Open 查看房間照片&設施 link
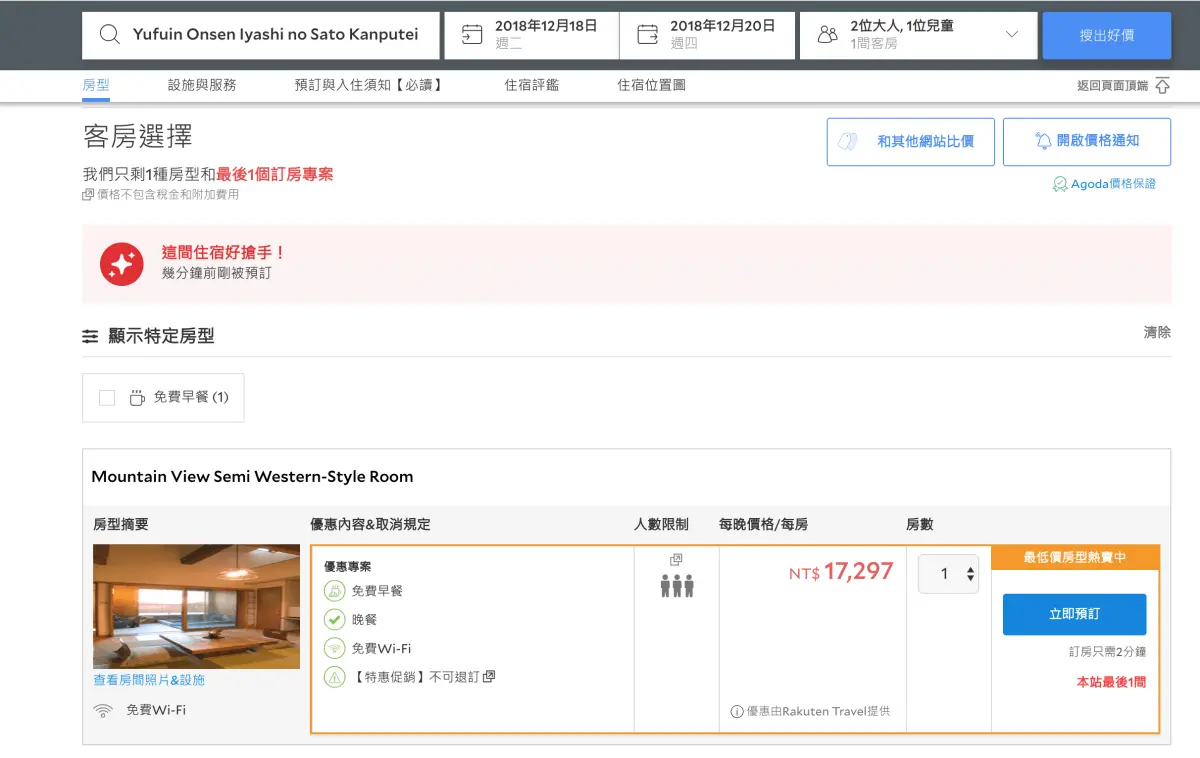This screenshot has width=1200, height=758. 149,680
